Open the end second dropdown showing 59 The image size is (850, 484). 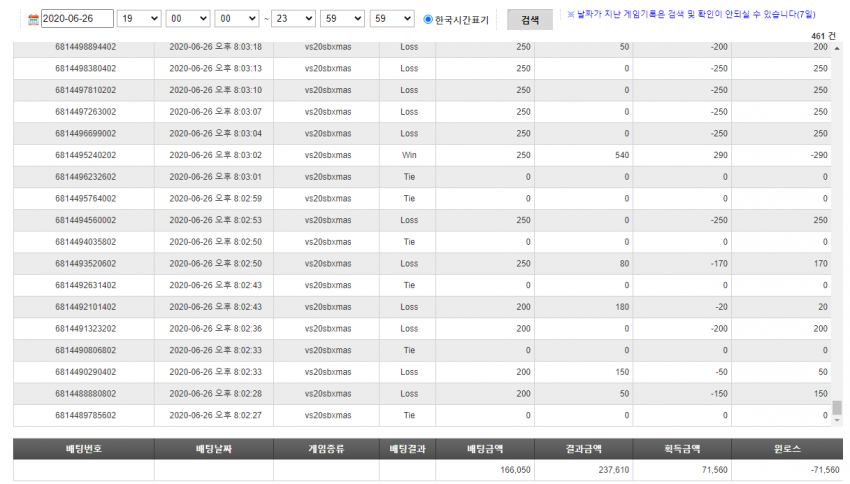391,18
